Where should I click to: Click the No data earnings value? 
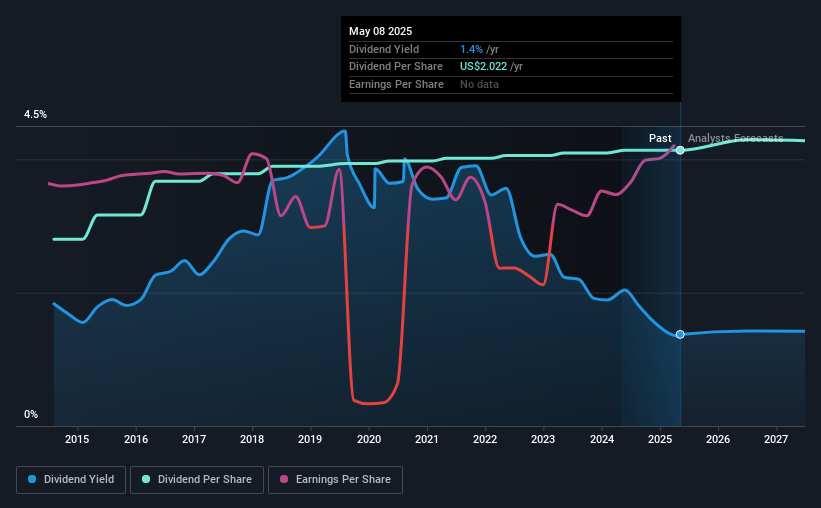tap(479, 84)
